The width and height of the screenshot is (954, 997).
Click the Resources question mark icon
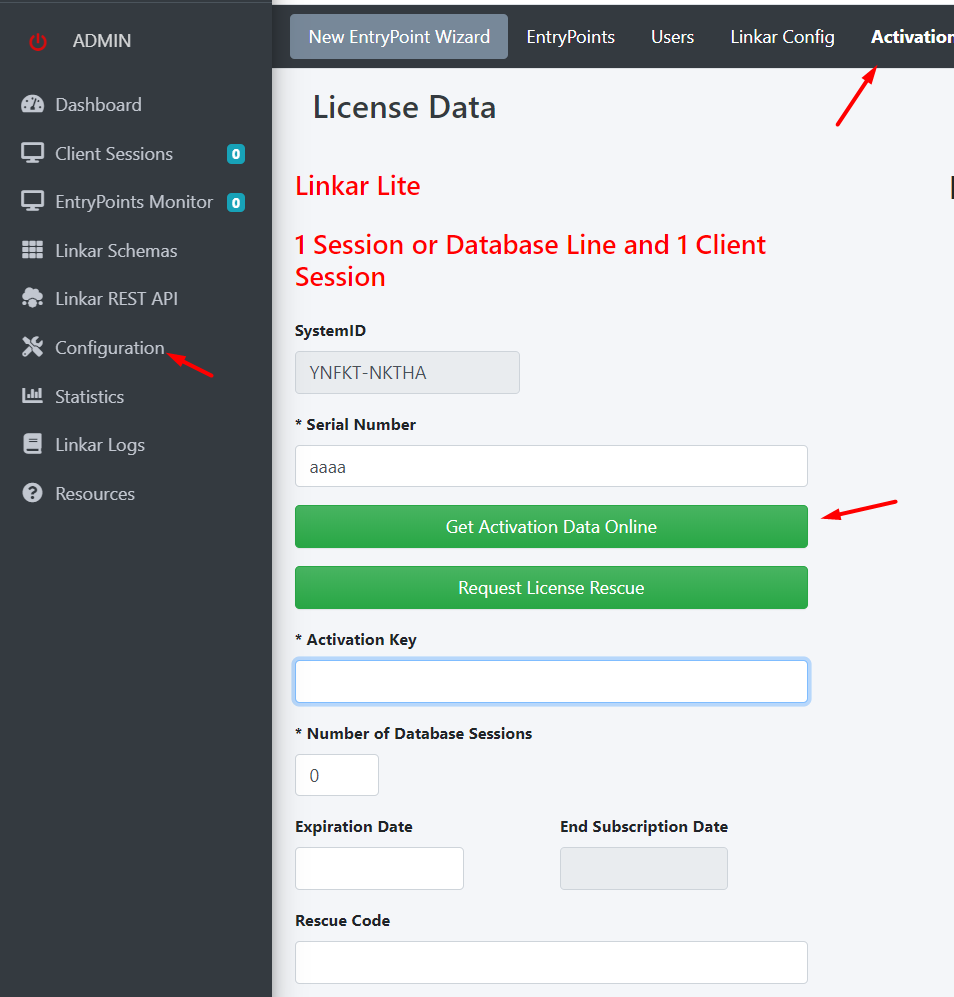(x=32, y=493)
